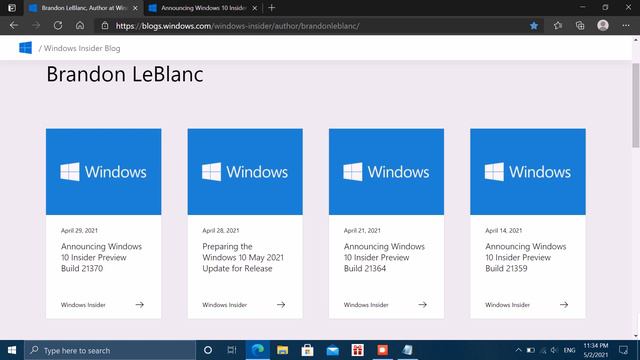Click the April 14, 2021 date text
Image resolution: width=640 pixels, height=360 pixels.
[504, 231]
